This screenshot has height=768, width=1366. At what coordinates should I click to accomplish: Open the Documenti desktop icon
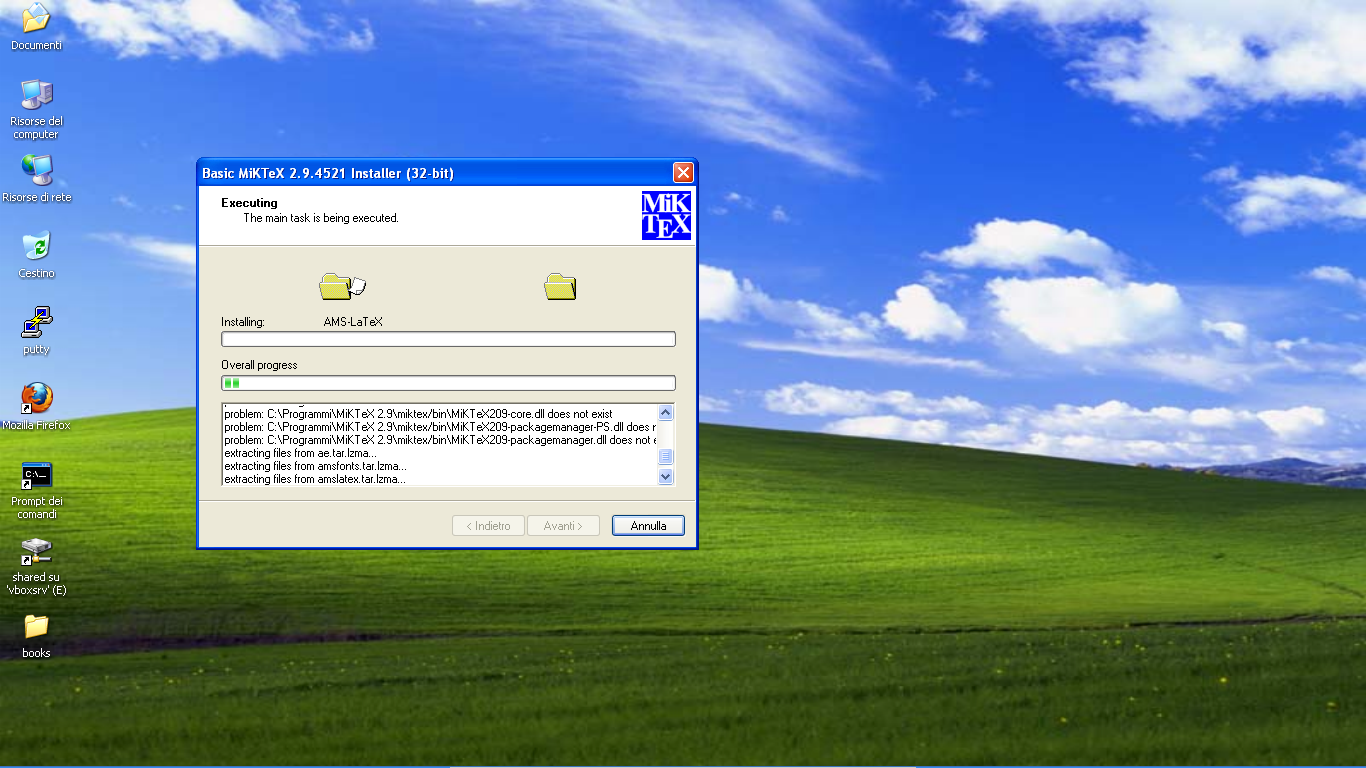click(x=36, y=27)
